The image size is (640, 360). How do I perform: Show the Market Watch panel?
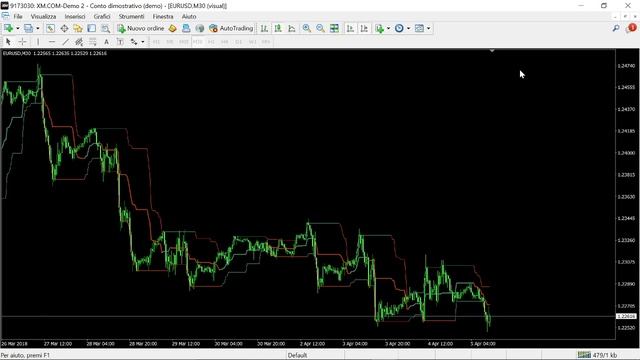point(50,28)
